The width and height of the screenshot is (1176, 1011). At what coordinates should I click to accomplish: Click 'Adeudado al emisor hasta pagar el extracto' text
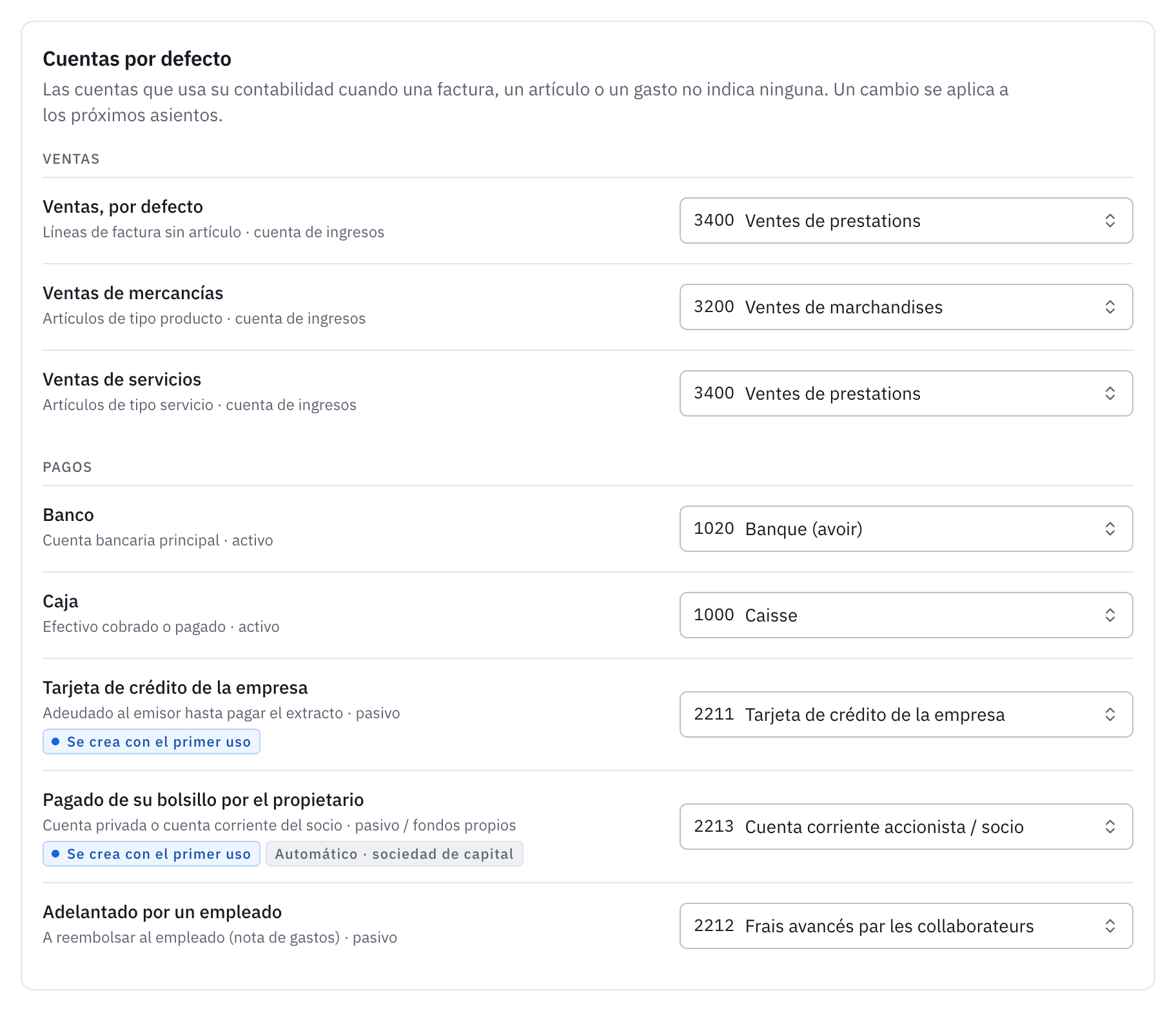pos(193,713)
